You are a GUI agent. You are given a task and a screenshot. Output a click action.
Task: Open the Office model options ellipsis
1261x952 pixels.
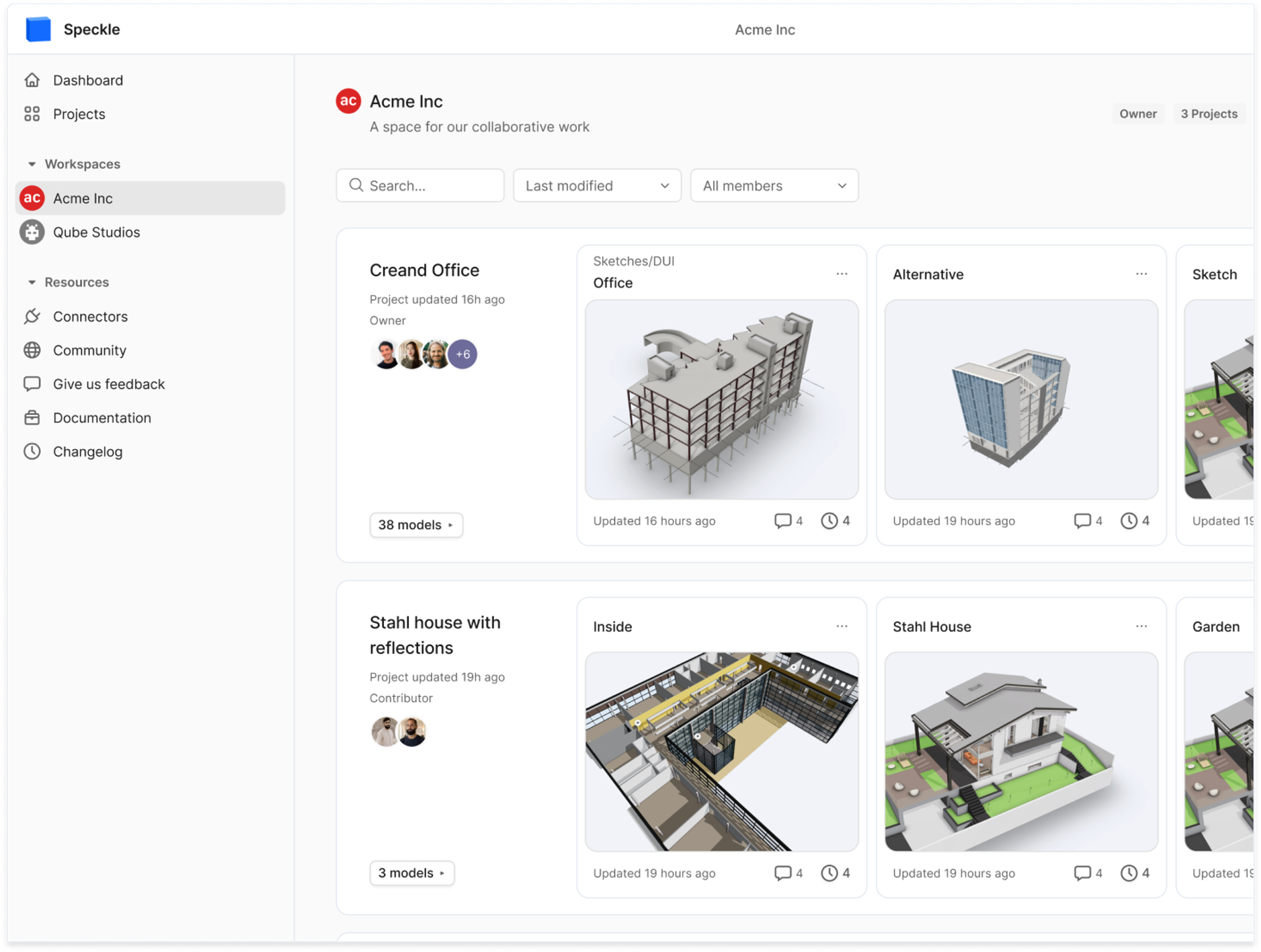point(841,274)
